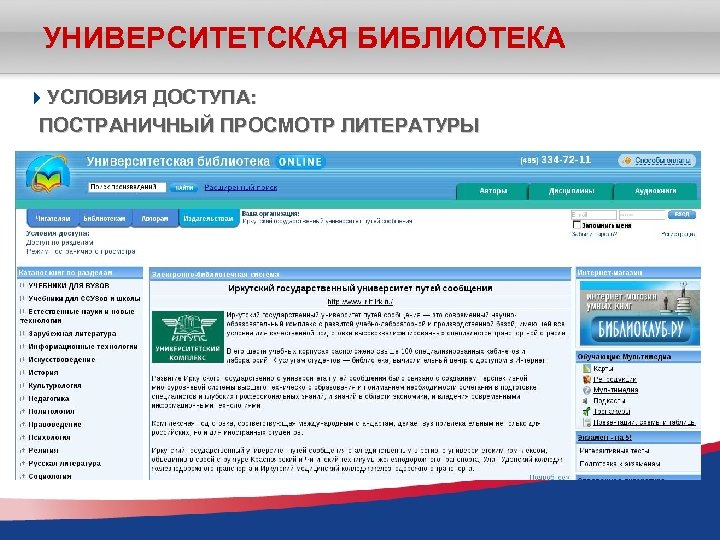Open the Регистрация link

pos(679,234)
